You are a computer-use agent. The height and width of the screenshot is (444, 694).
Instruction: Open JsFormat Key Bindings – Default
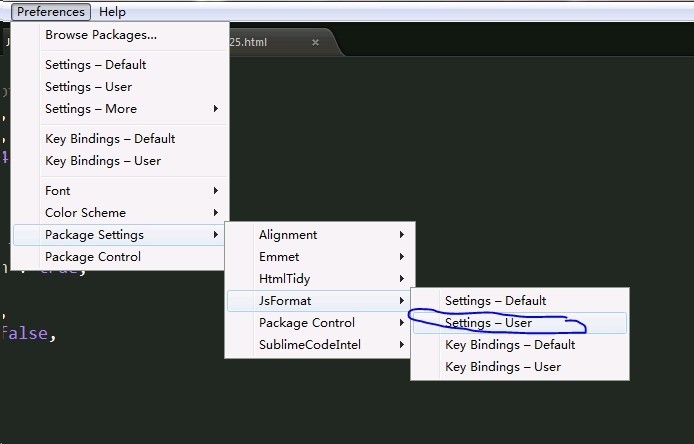[520, 345]
